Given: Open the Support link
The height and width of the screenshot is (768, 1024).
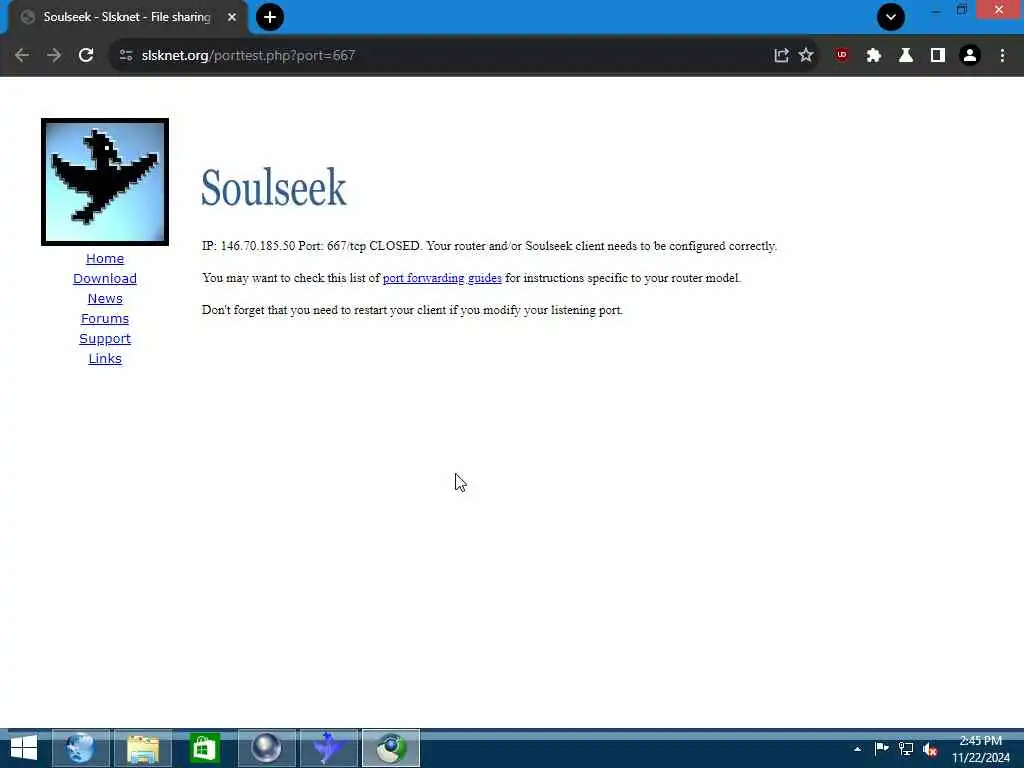Looking at the screenshot, I should (x=104, y=339).
